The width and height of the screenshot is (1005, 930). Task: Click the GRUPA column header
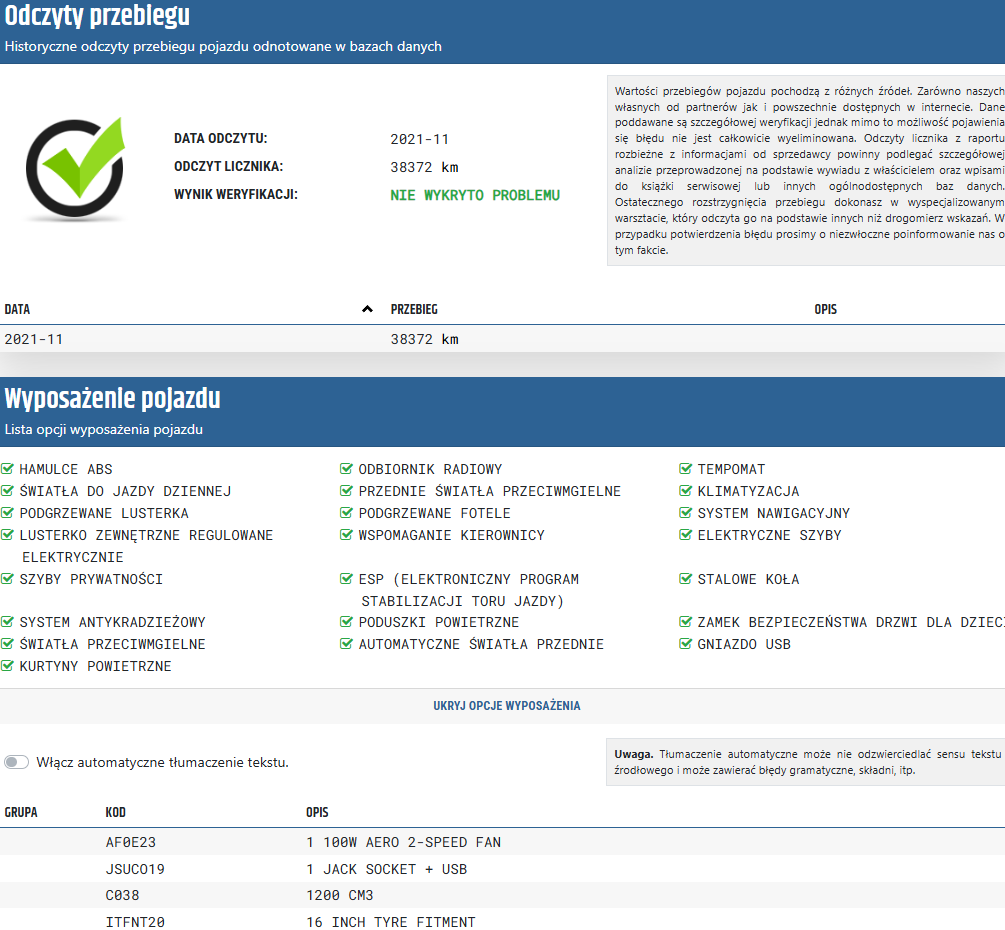21,812
